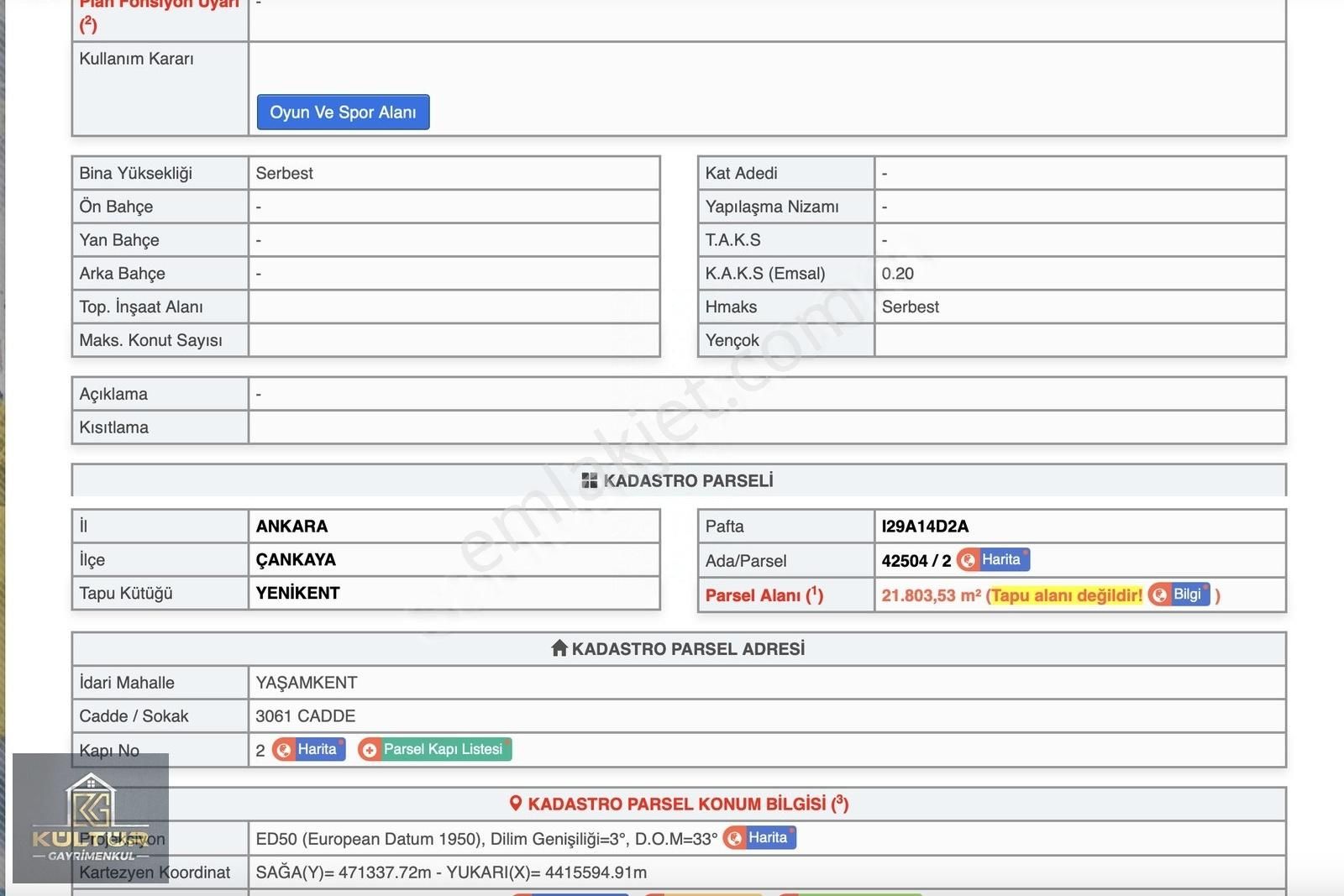Select the Bina Yüksekliği value Serbest
The height and width of the screenshot is (896, 1344).
pos(284,173)
